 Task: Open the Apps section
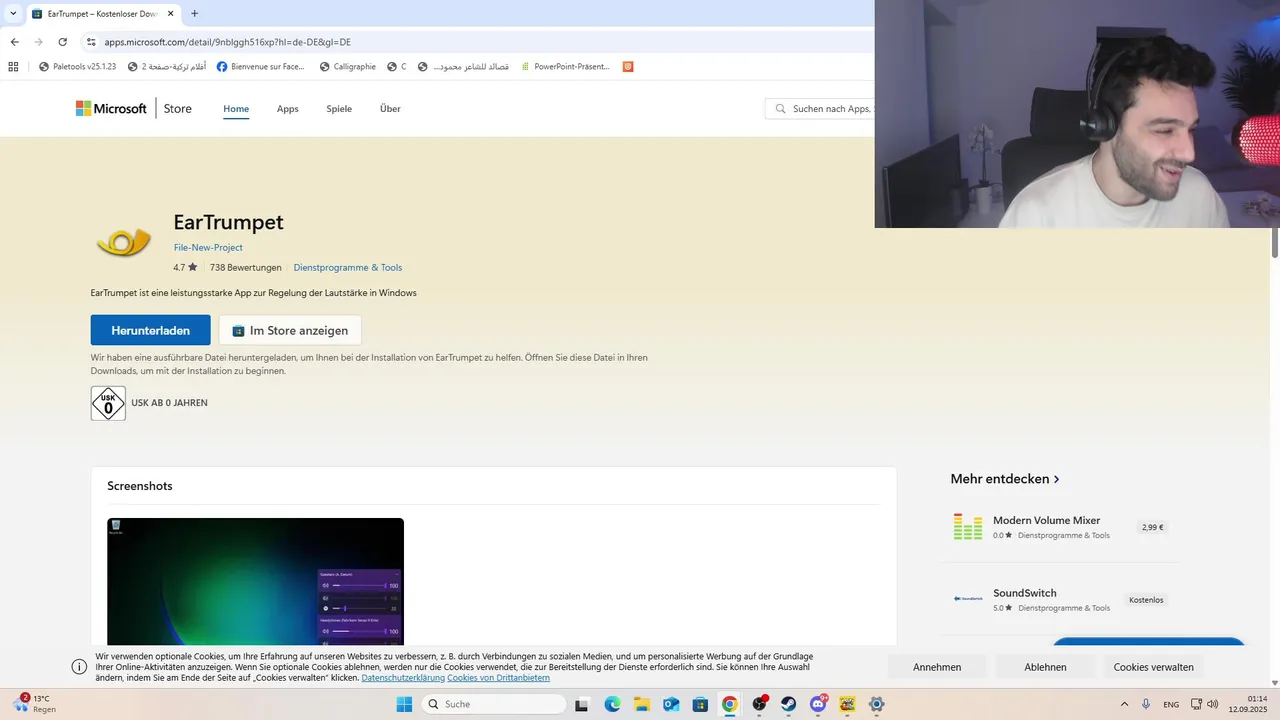point(288,108)
